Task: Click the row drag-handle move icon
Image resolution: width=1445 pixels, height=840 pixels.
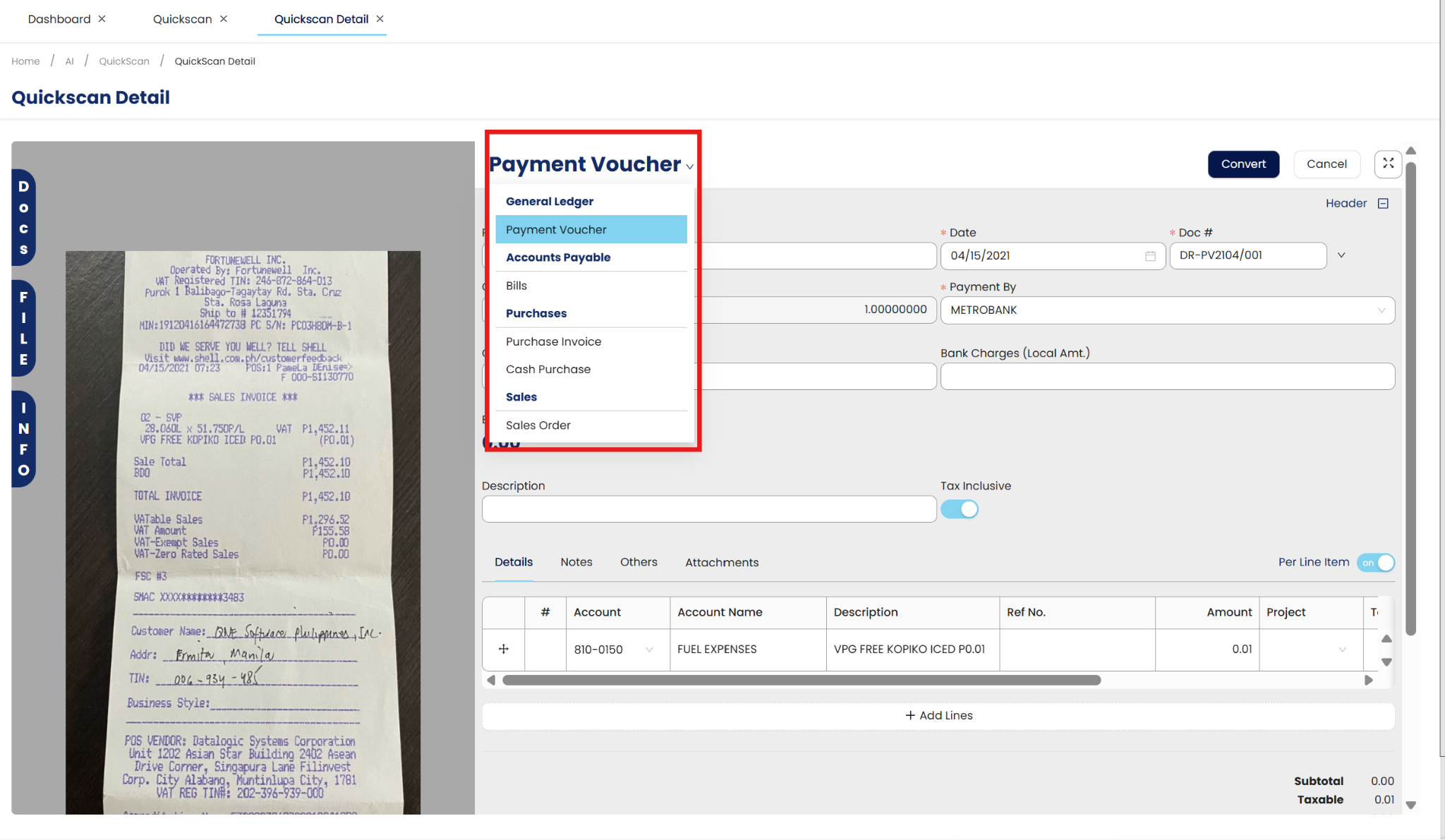Action: [x=504, y=649]
